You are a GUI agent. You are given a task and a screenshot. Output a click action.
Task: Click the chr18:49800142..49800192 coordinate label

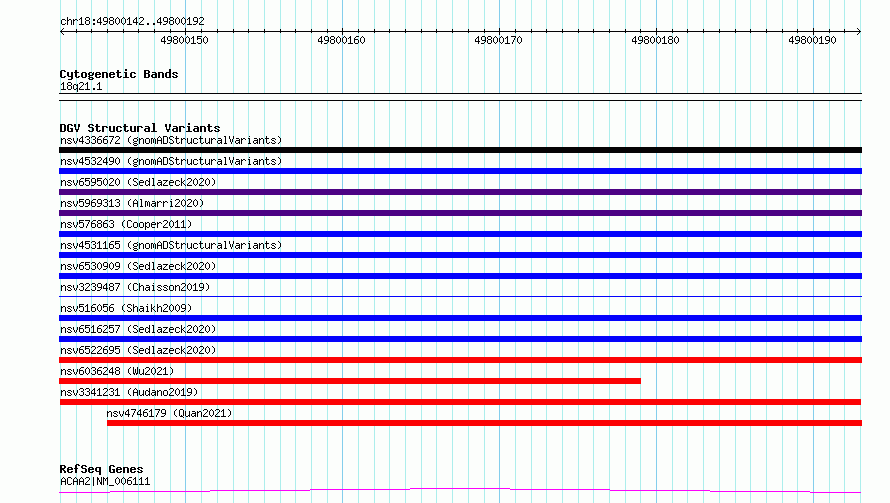coord(132,21)
